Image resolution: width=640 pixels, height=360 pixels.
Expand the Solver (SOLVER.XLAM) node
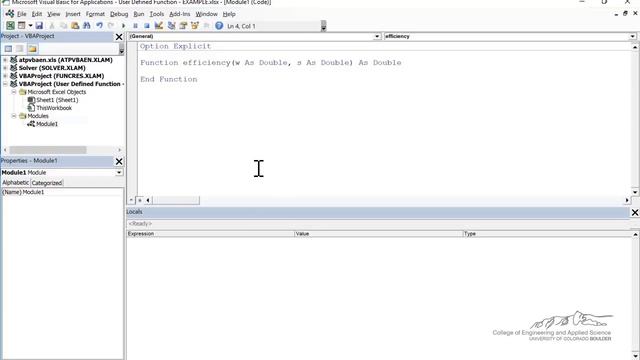pyautogui.click(x=5, y=68)
